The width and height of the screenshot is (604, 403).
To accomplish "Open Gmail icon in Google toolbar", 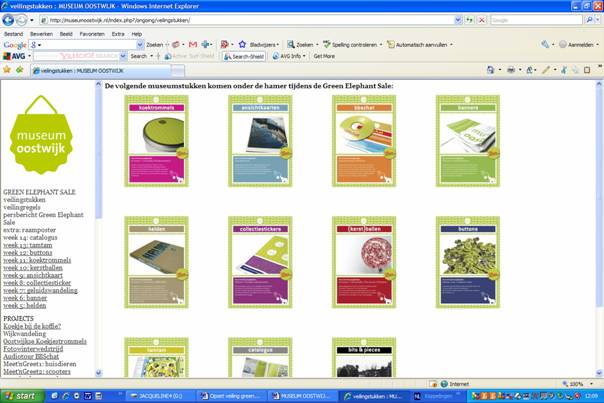I will click(x=193, y=45).
